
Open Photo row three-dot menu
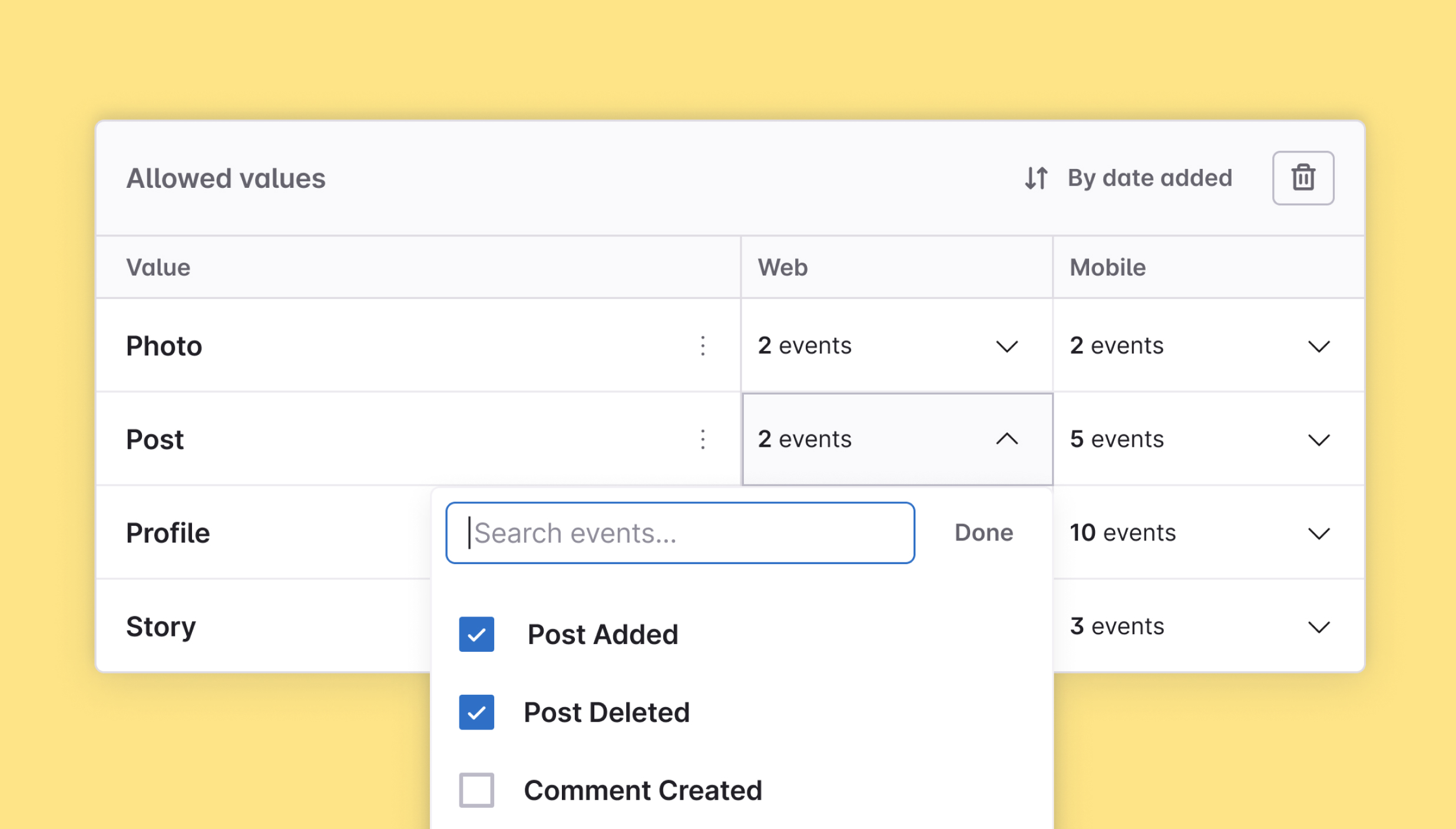702,346
